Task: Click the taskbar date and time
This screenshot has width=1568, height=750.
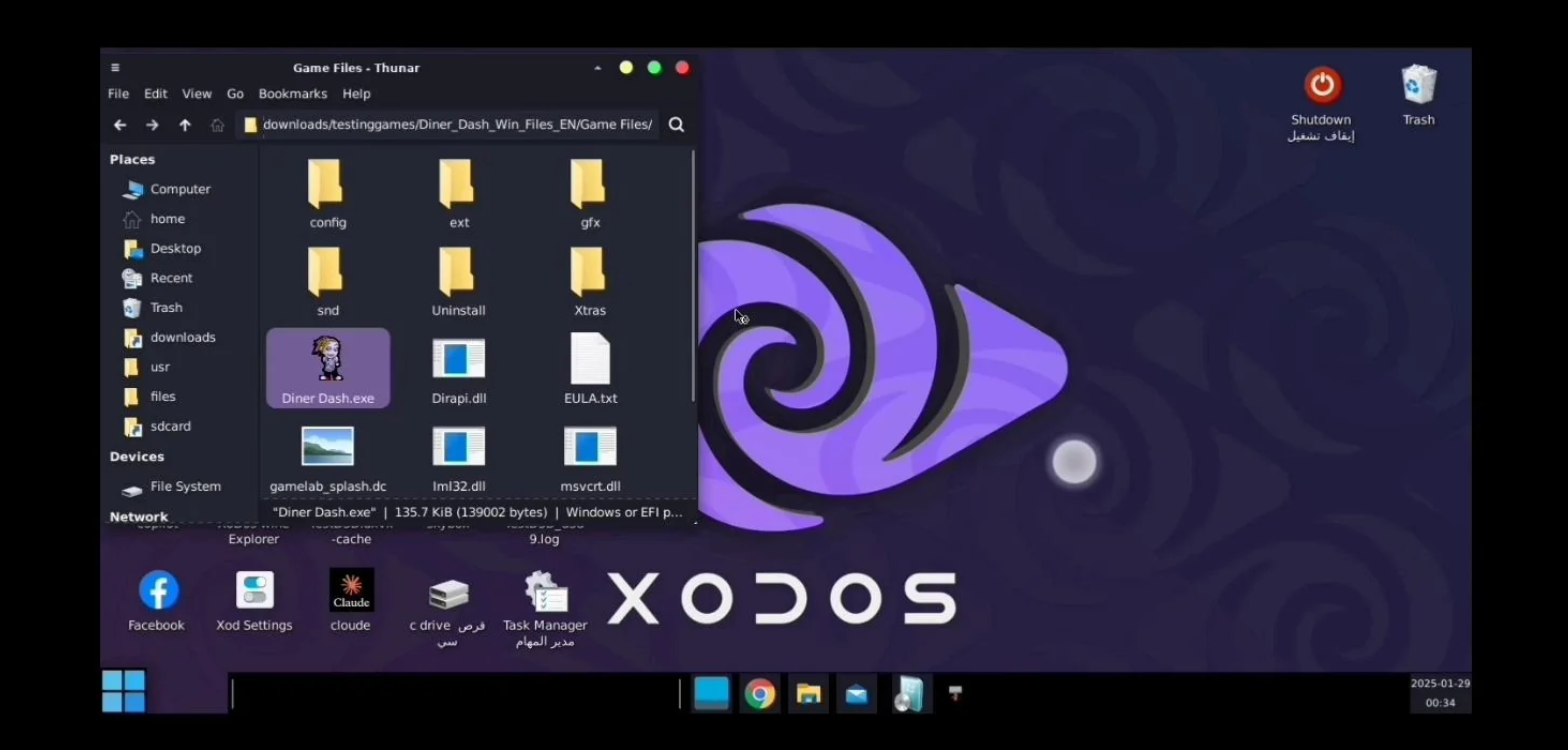Action: point(1440,693)
